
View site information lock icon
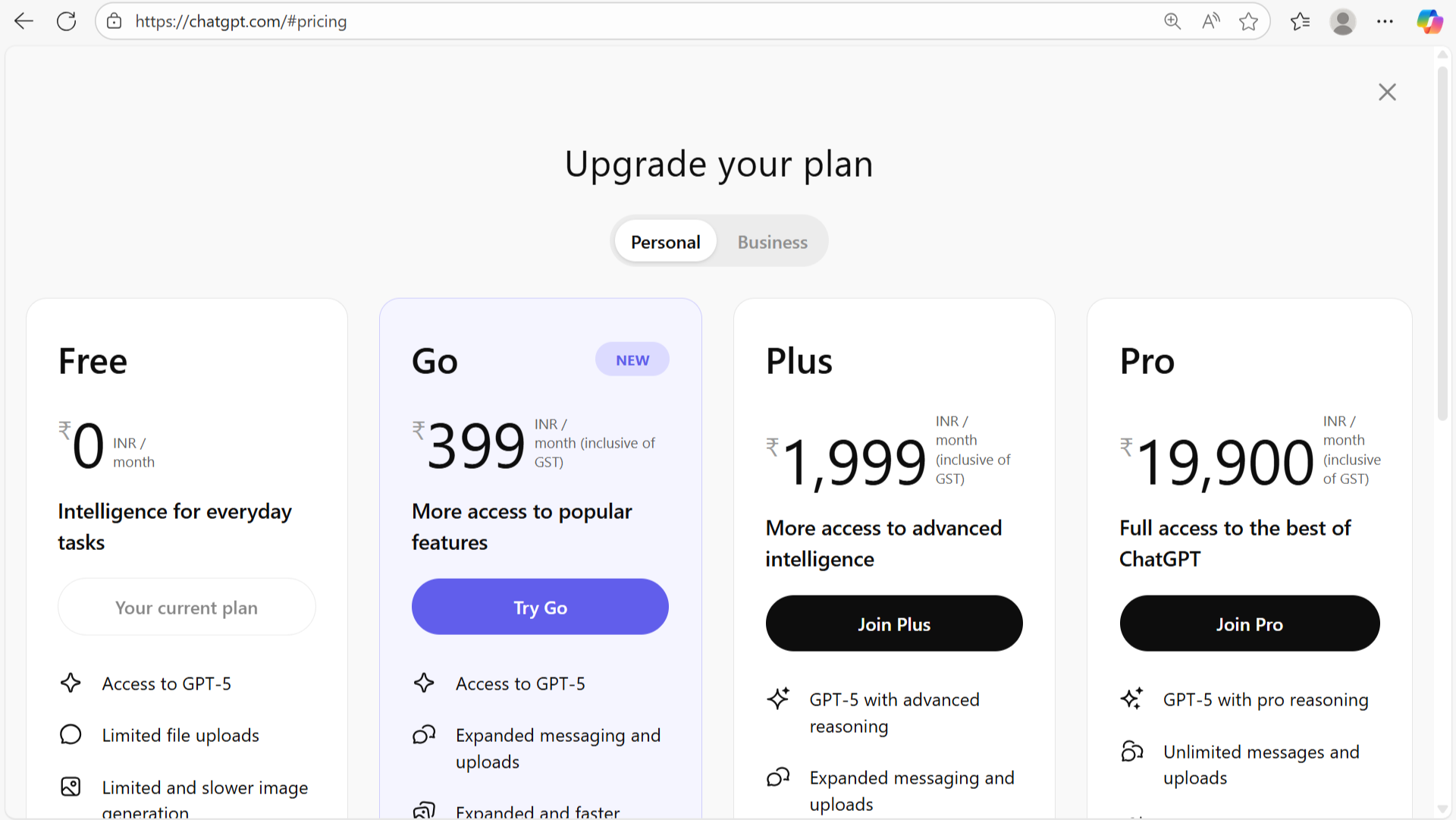click(x=115, y=21)
